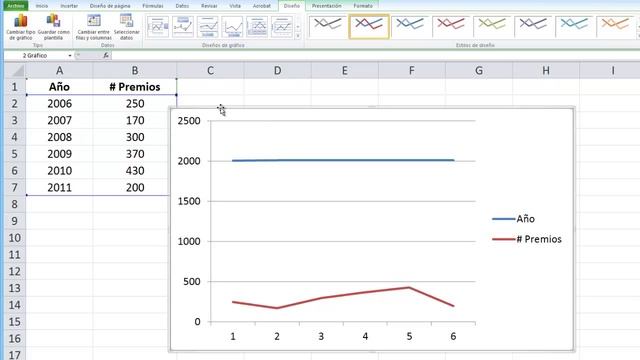Choose the fifth chart layout thumbnail
Viewport: 640px width, 360px height.
pyautogui.click(x=257, y=27)
